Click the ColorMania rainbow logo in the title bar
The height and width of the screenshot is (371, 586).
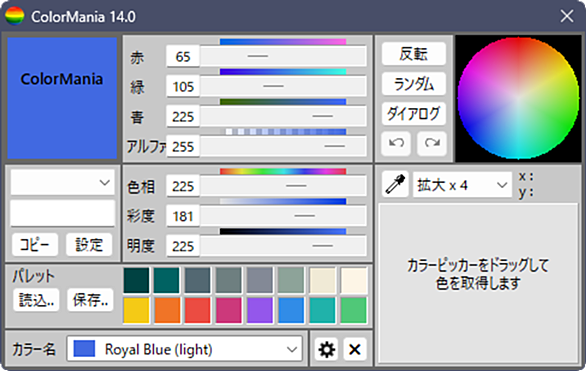(15, 16)
